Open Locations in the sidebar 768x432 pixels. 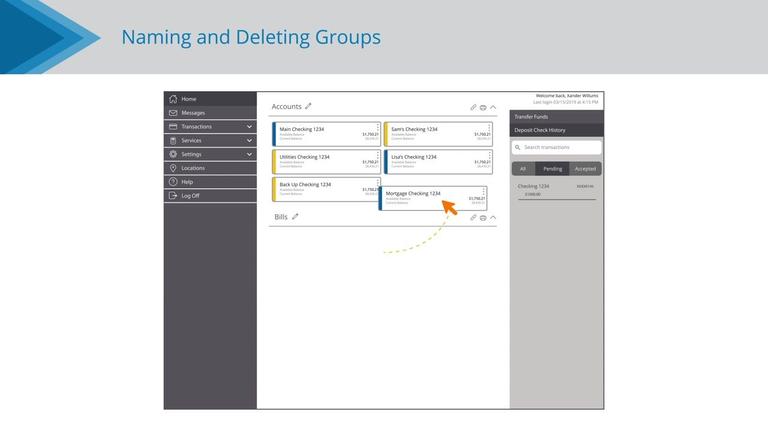(x=210, y=168)
